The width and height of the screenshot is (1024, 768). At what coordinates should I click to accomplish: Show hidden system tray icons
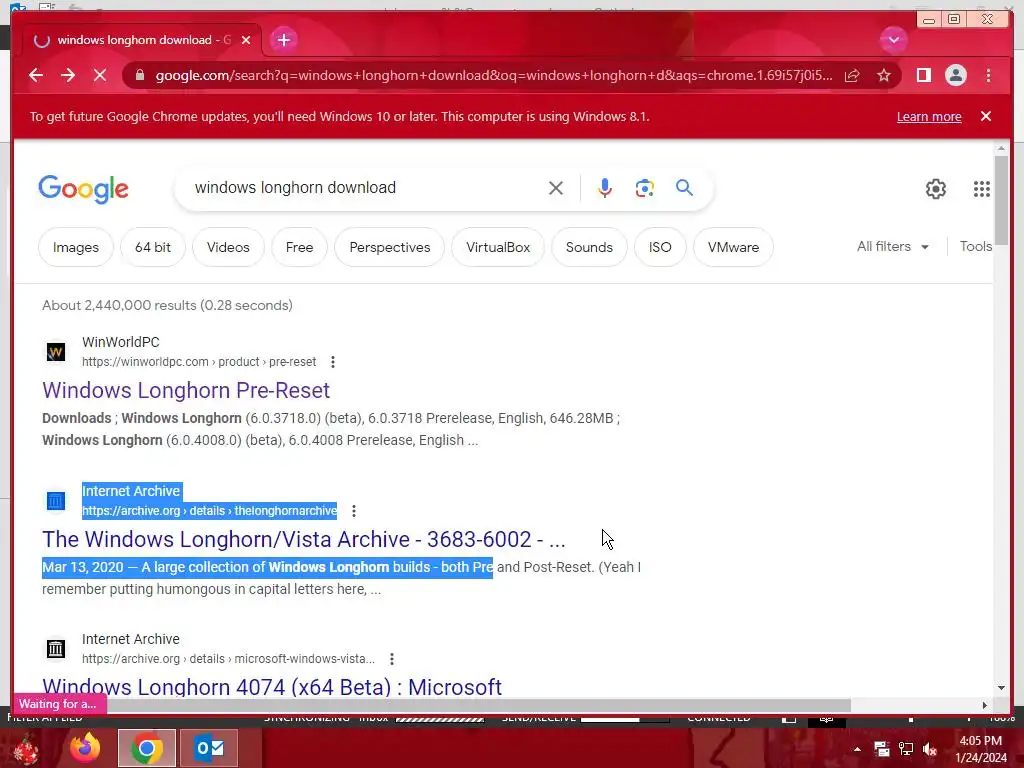(x=857, y=749)
